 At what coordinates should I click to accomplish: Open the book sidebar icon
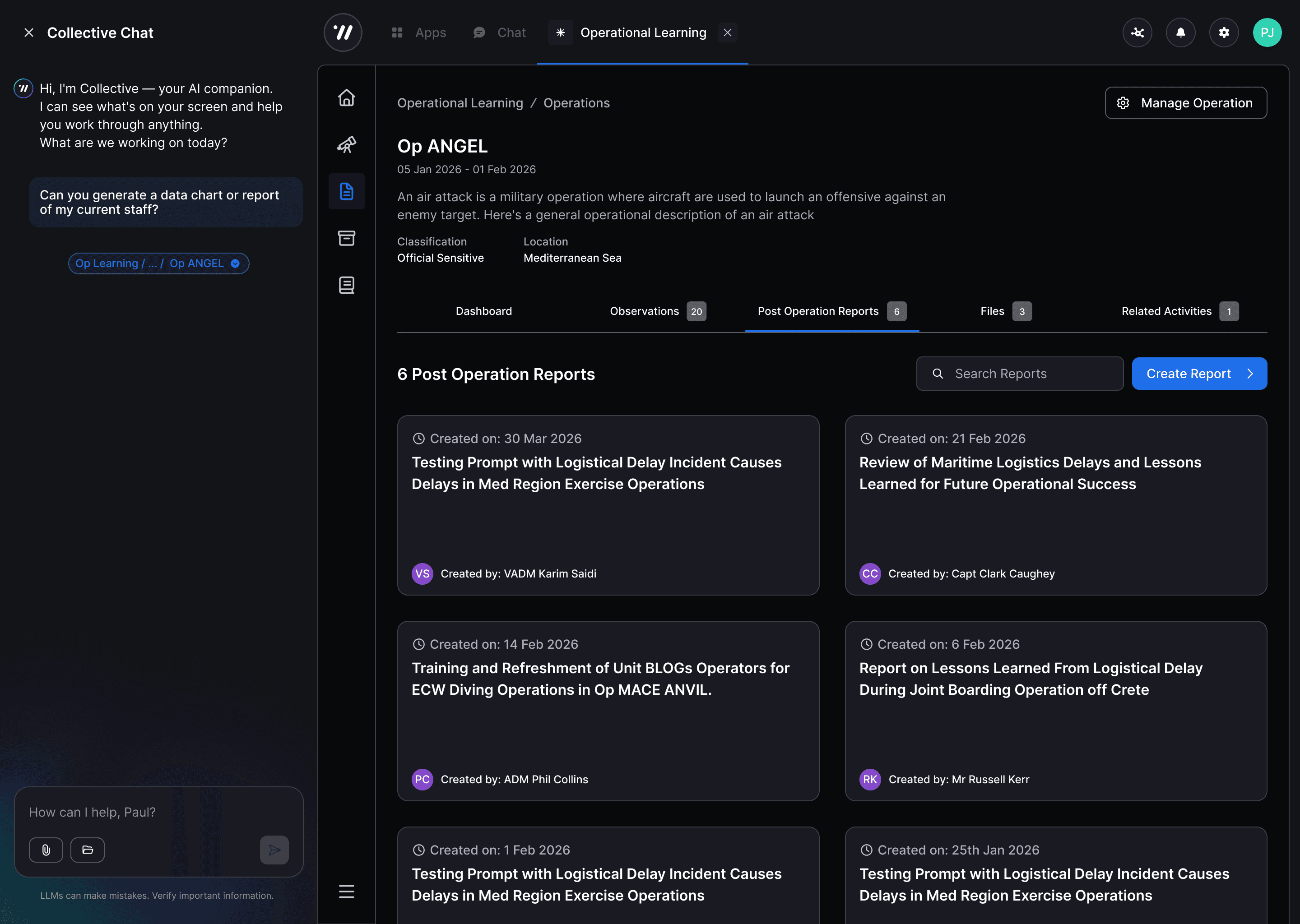point(346,285)
